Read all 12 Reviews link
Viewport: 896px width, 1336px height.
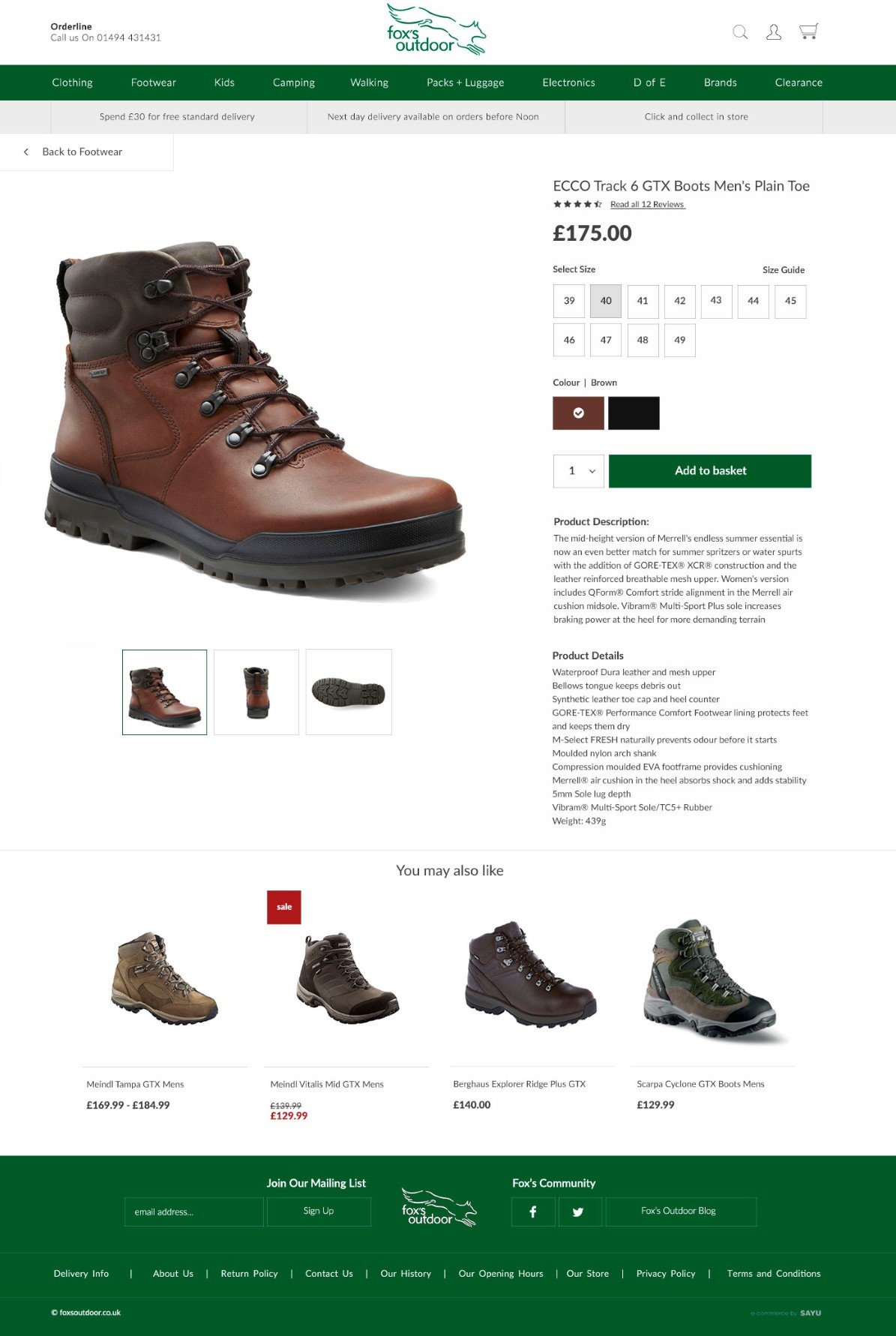tap(648, 204)
